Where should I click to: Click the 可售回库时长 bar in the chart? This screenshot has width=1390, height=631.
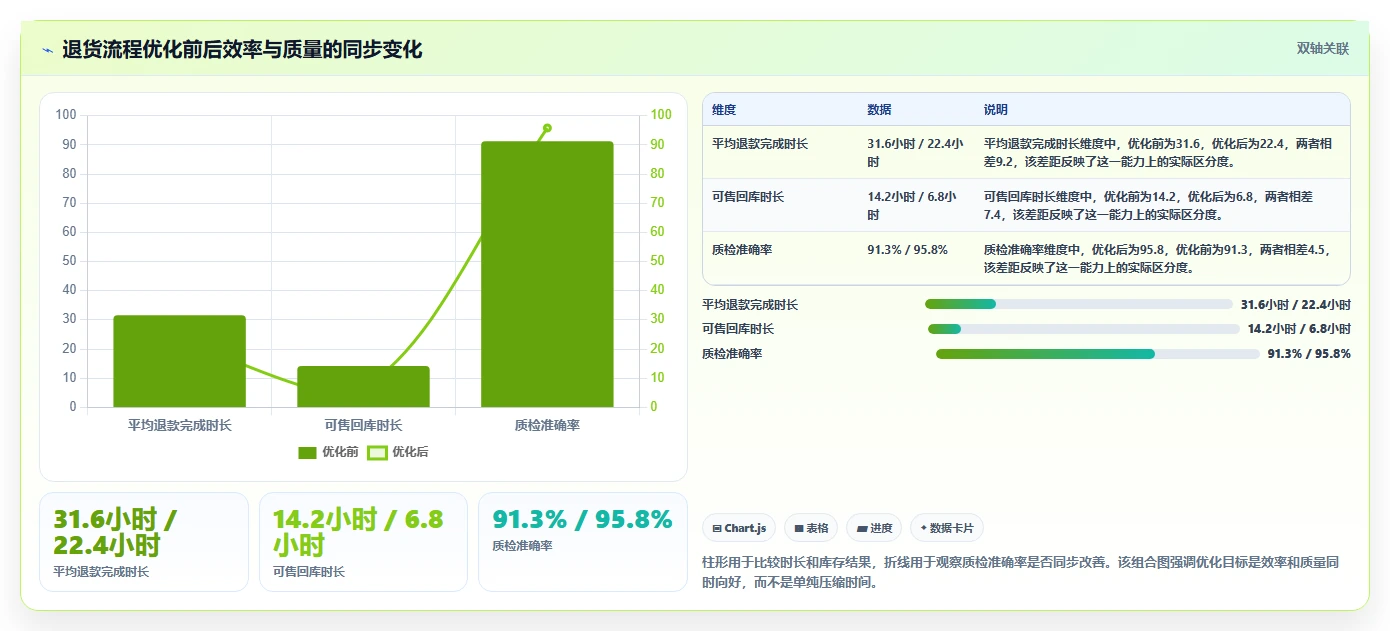pyautogui.click(x=363, y=387)
